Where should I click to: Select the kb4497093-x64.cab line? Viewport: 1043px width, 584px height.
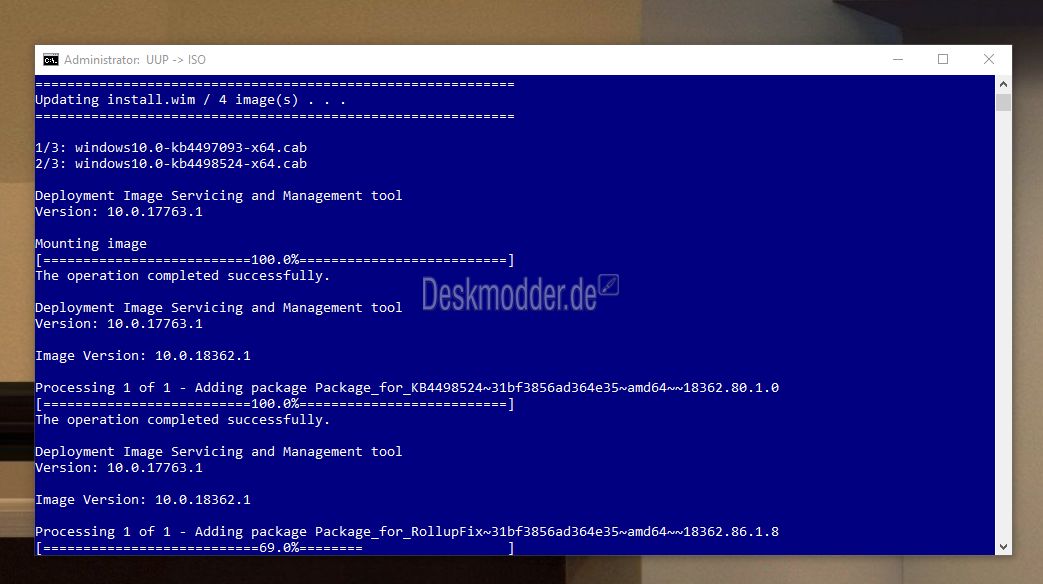pos(171,148)
